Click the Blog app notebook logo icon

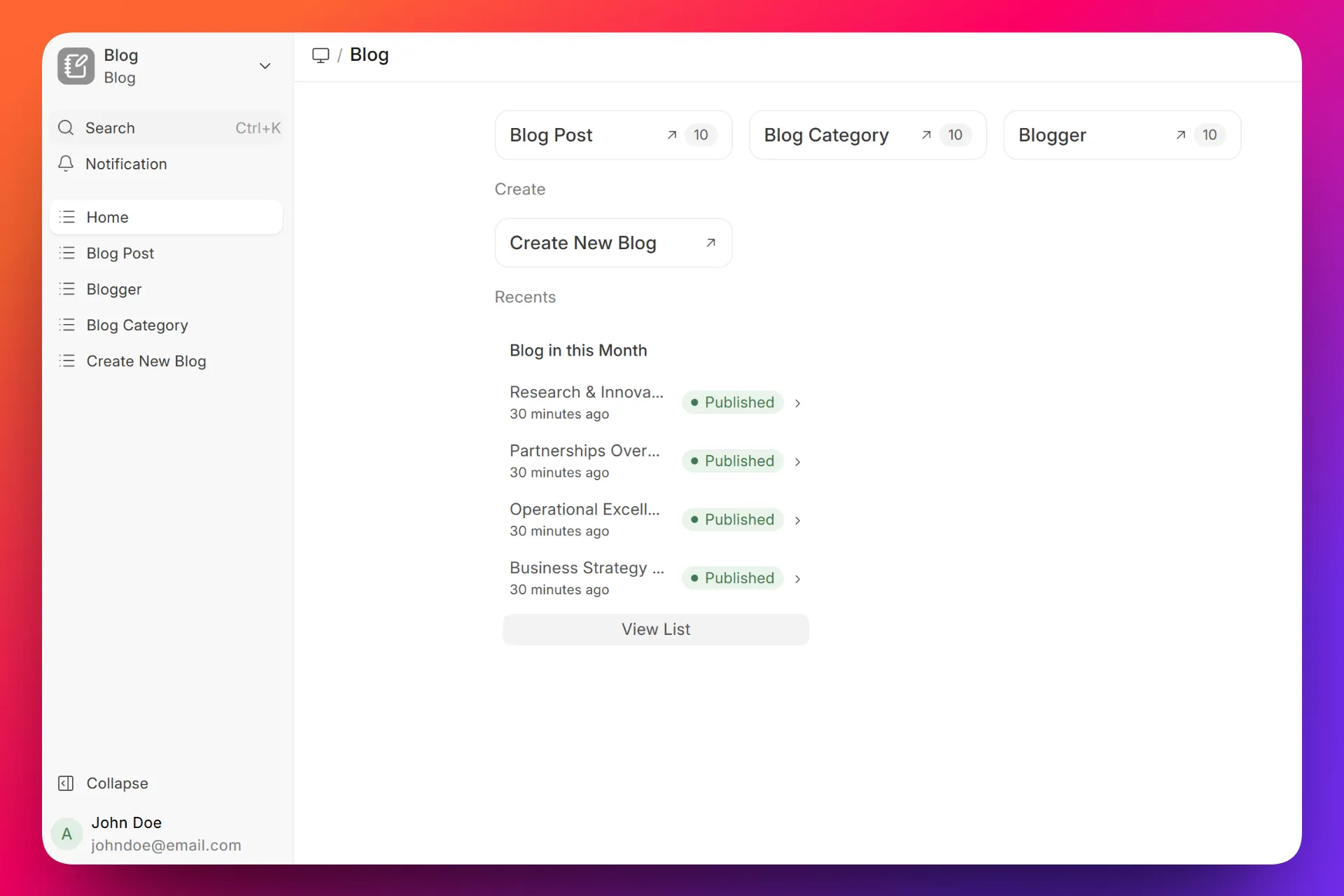pos(76,66)
